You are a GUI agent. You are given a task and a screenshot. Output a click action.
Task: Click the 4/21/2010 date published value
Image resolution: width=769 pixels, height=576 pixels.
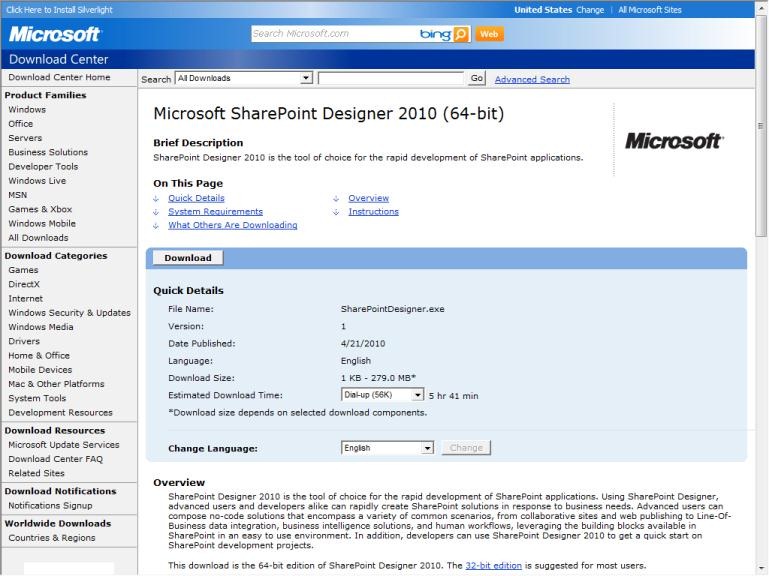pos(363,343)
